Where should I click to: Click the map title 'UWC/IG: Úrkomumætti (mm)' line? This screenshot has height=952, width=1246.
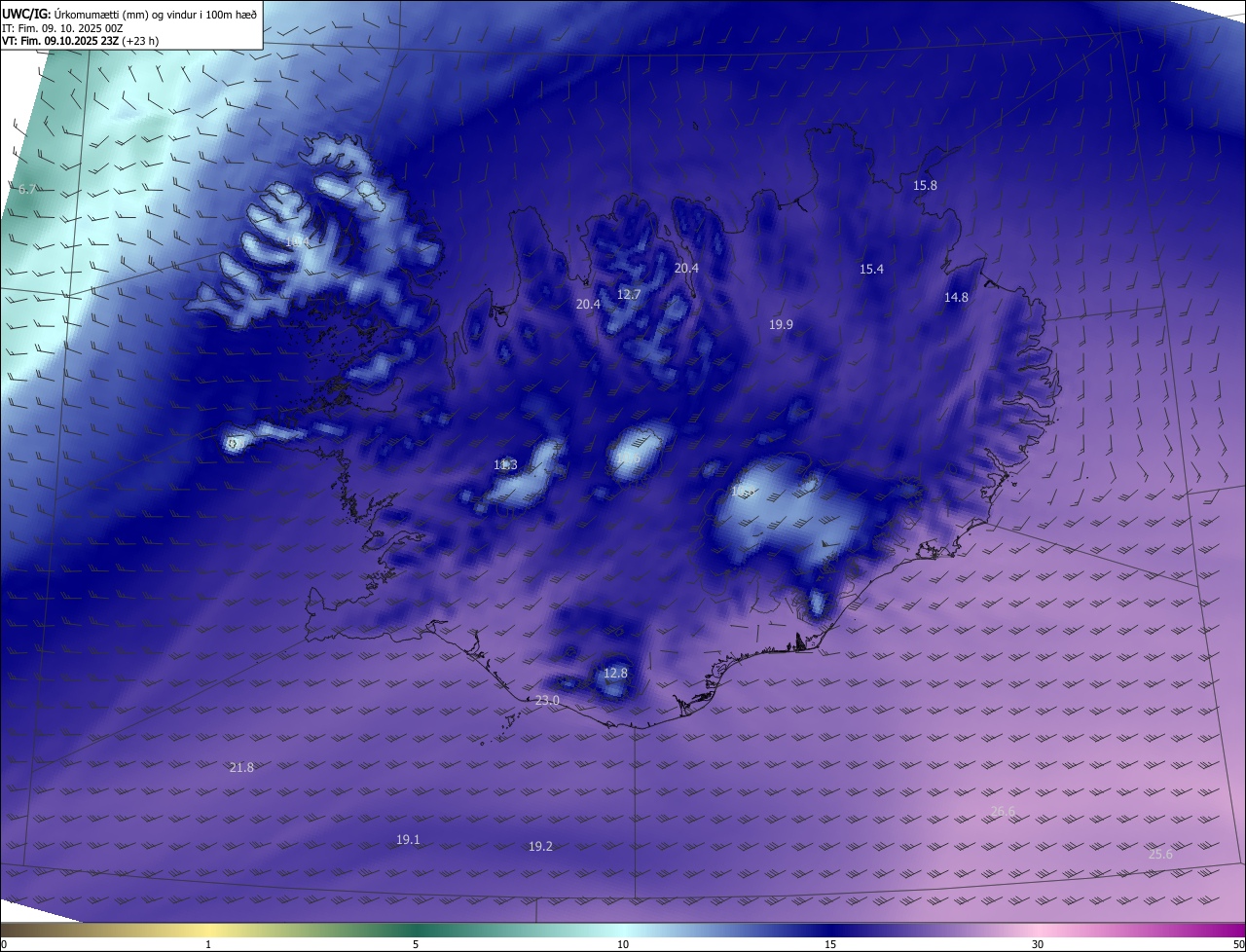click(129, 14)
